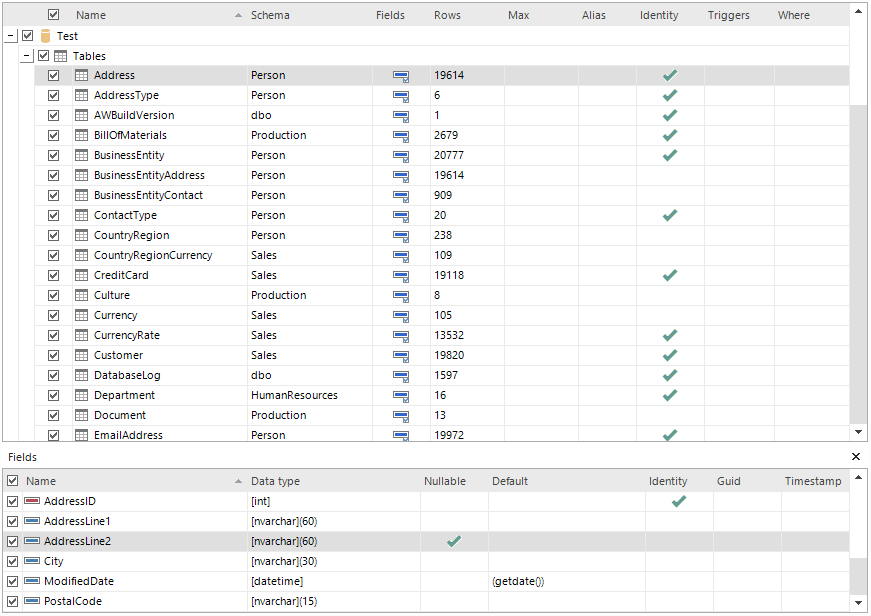Click the Customer table icon
The width and height of the screenshot is (871, 616).
(81, 356)
